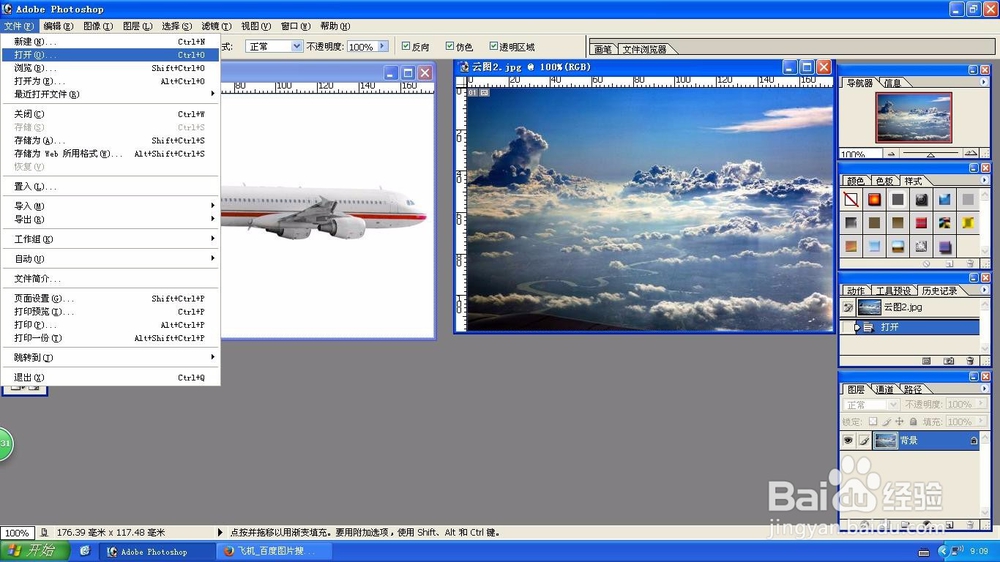The width and height of the screenshot is (1000, 562).
Task: Open Styles panel flyout menu arrow
Action: pyautogui.click(x=983, y=181)
